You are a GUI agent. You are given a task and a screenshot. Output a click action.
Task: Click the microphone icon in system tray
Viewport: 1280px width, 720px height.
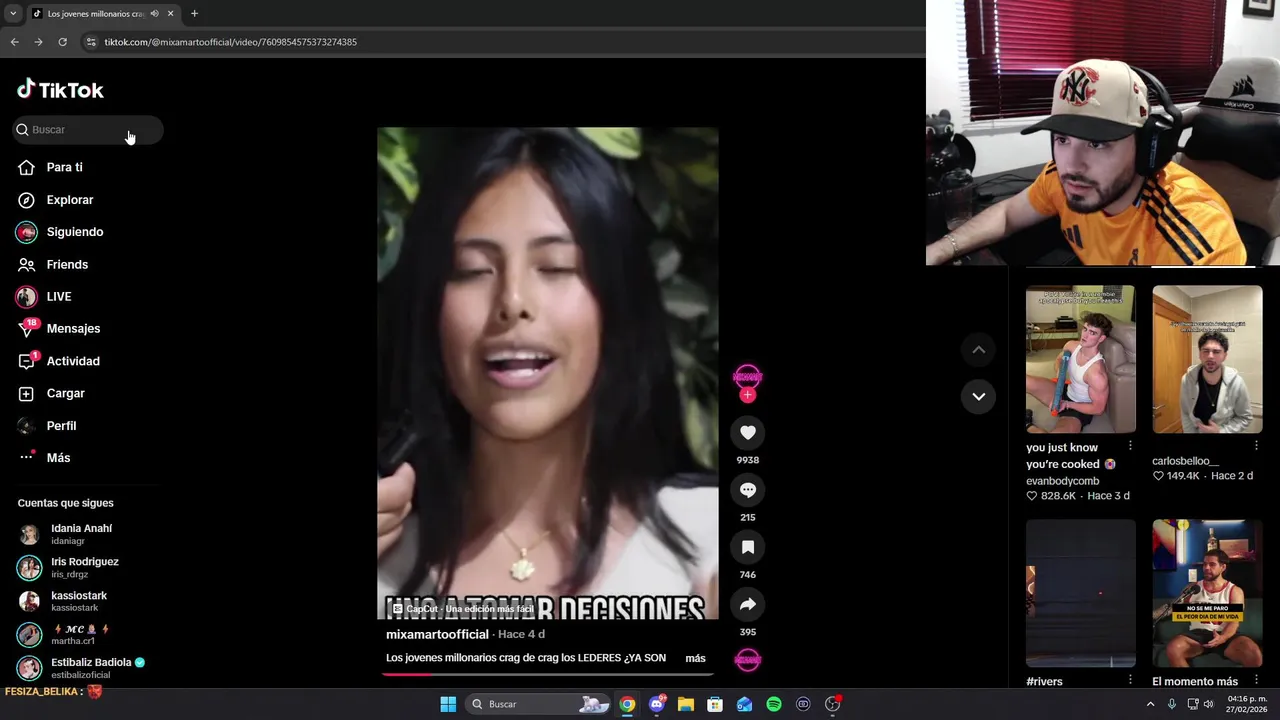coord(1172,704)
